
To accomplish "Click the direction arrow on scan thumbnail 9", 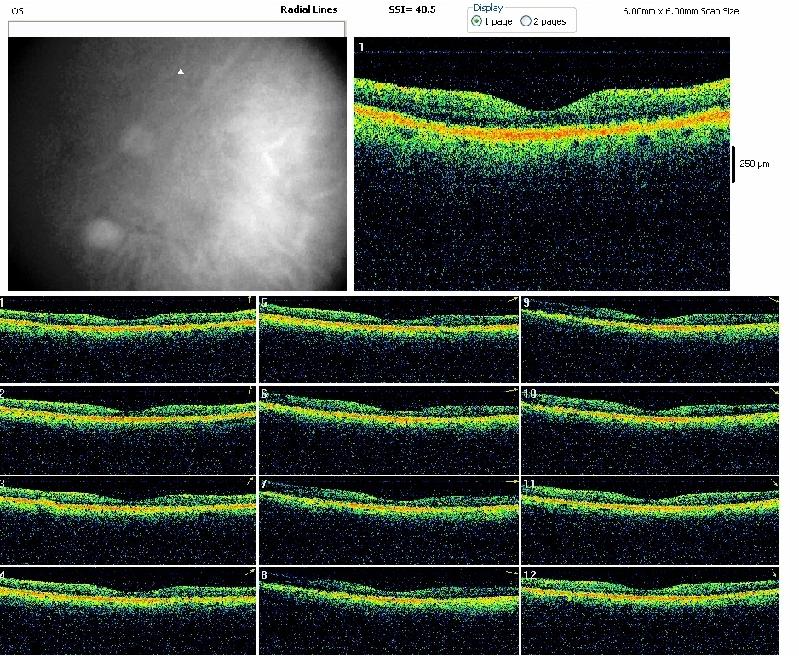I will (773, 300).
